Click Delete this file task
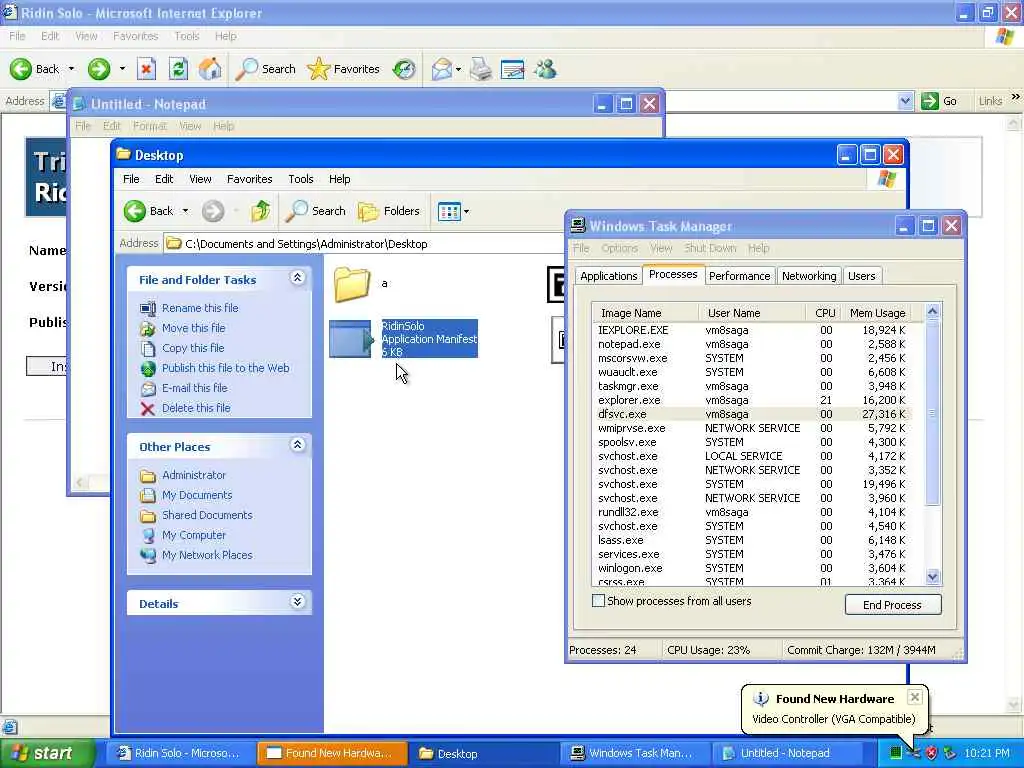This screenshot has width=1024, height=768. pos(196,408)
